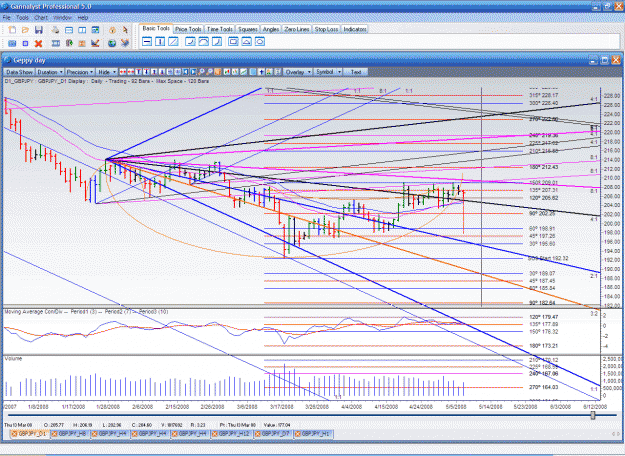Open the Window menu

click(x=63, y=18)
